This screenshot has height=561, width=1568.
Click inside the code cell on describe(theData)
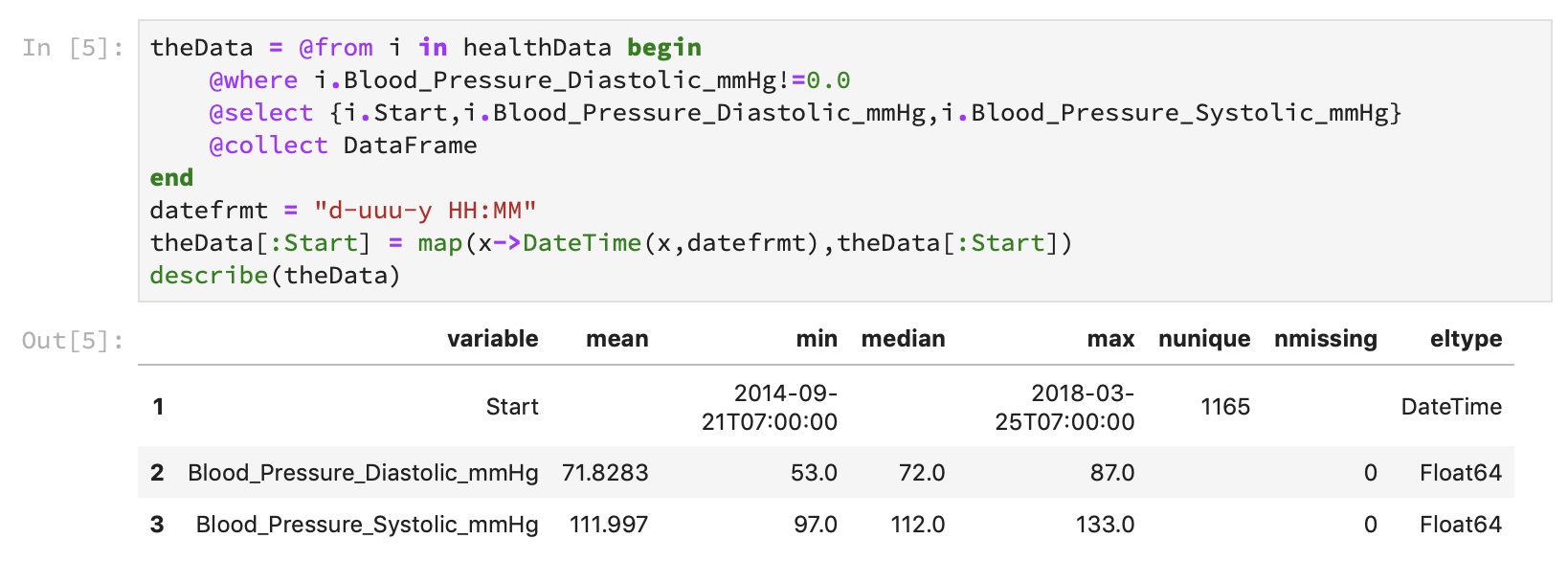pyautogui.click(x=275, y=276)
